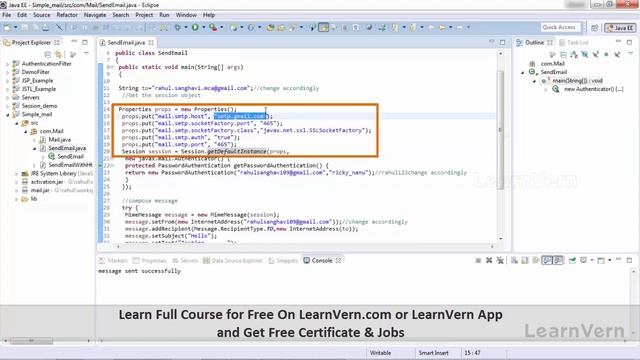The image size is (640, 360).
Task: Click the green Run button in toolbar
Action: point(195,27)
